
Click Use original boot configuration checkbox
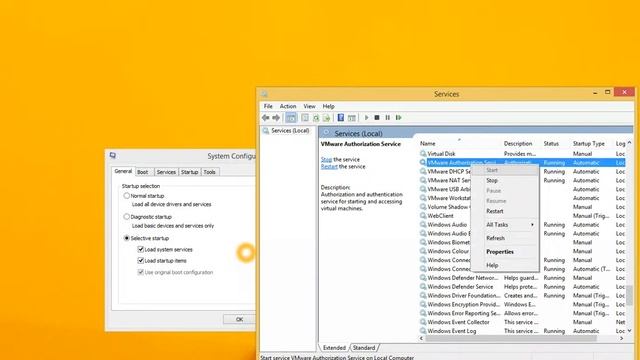(x=140, y=272)
